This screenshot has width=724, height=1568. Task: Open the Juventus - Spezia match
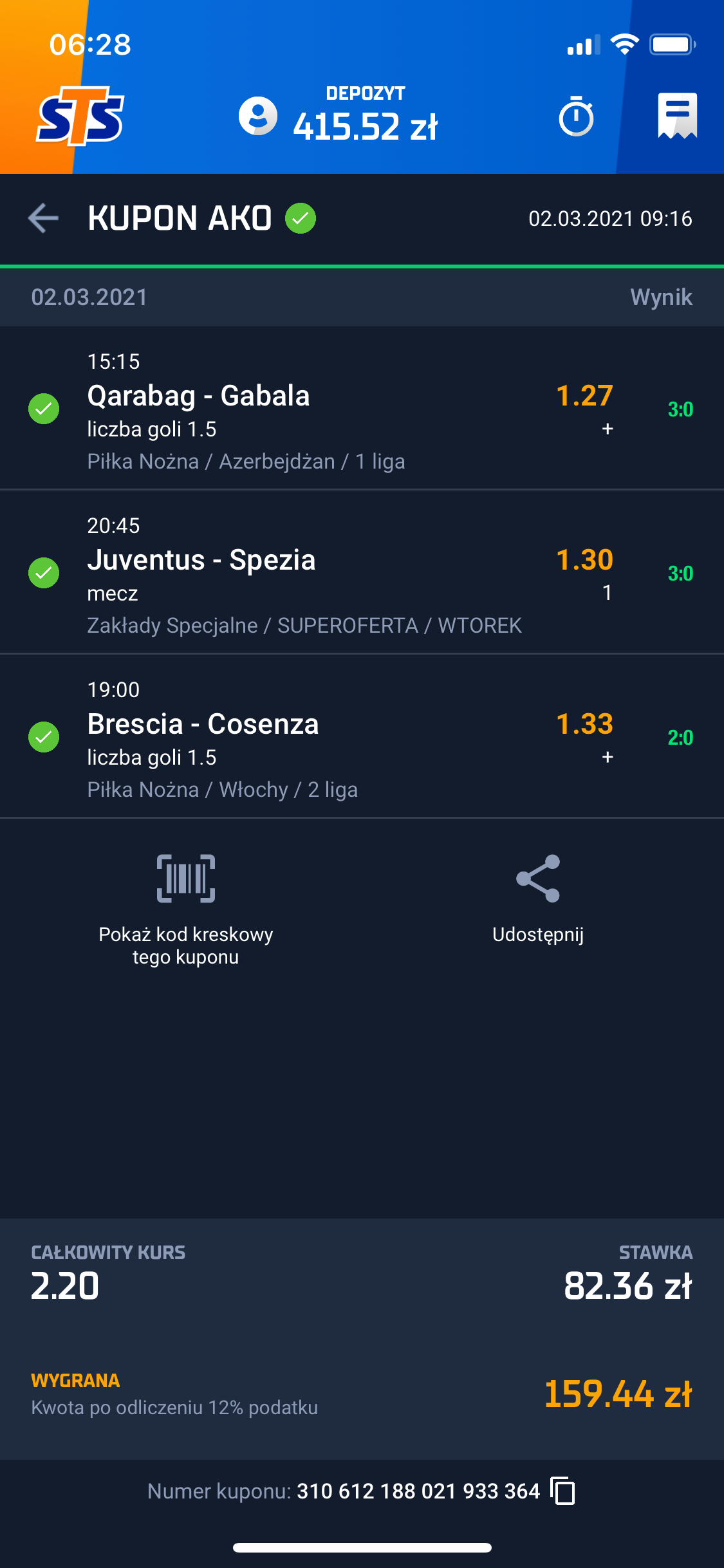click(x=201, y=560)
